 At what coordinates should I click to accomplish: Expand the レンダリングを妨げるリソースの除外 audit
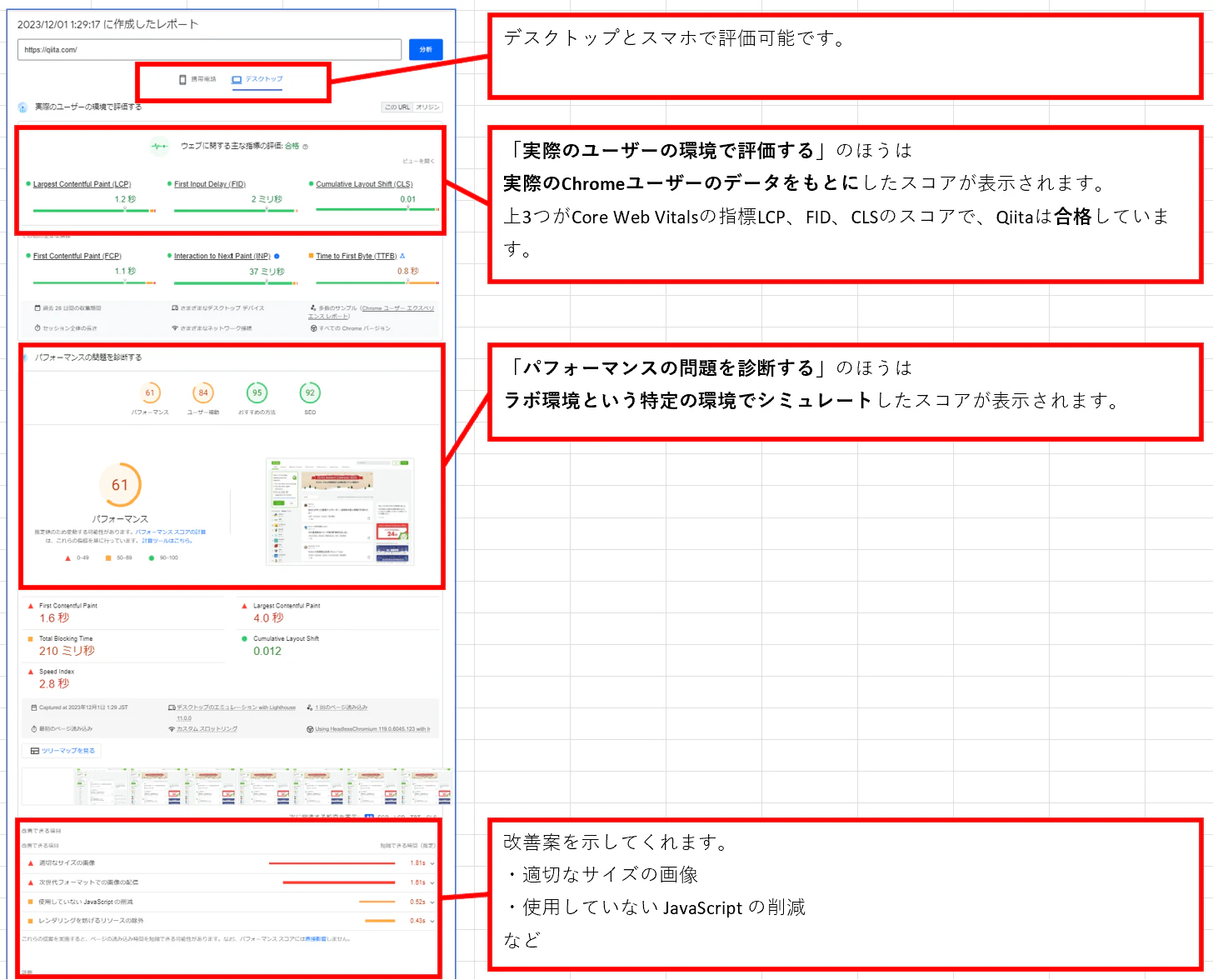(228, 921)
